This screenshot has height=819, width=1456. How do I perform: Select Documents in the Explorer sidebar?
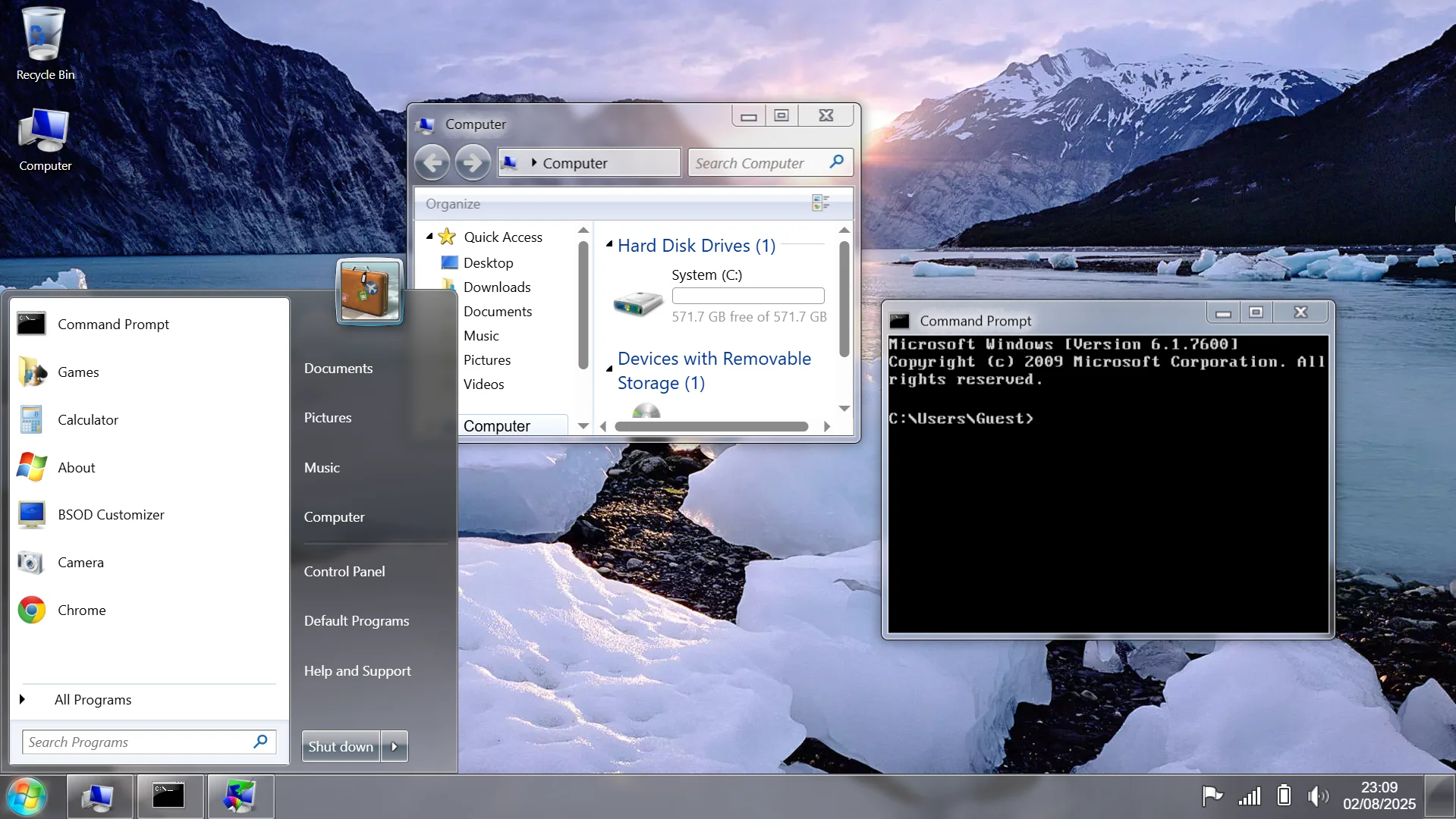pyautogui.click(x=498, y=311)
